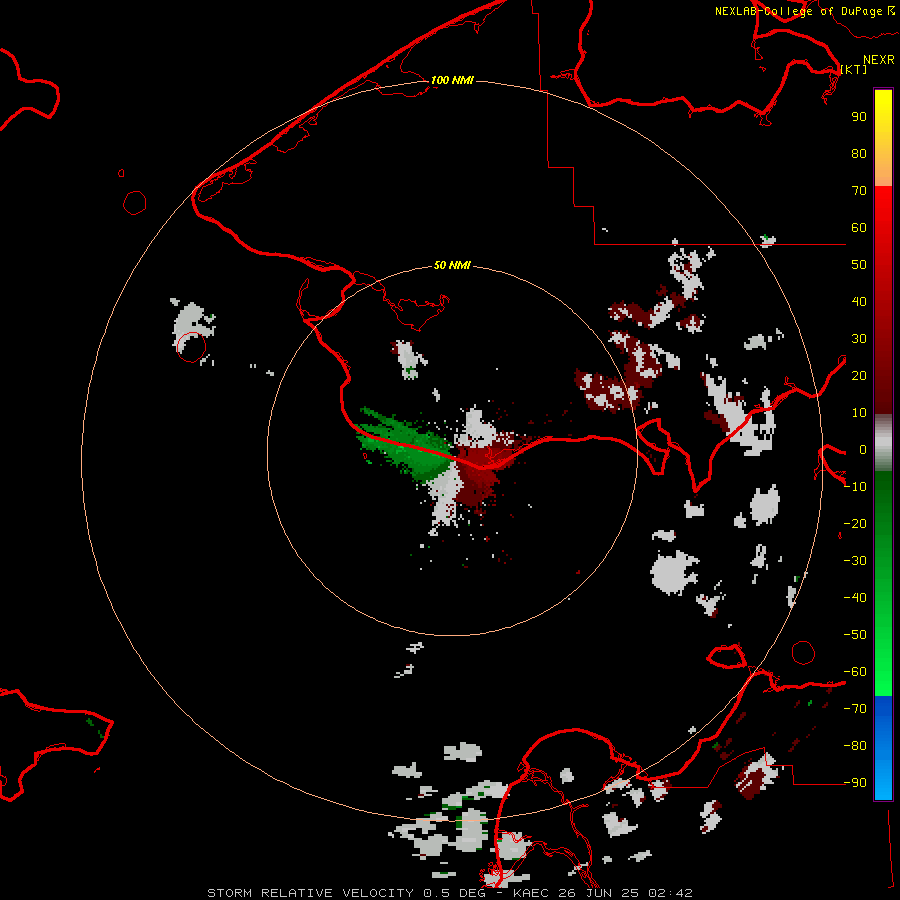Click the "60" value on the velocity scale
Image resolution: width=900 pixels, height=900 pixels.
(859, 227)
